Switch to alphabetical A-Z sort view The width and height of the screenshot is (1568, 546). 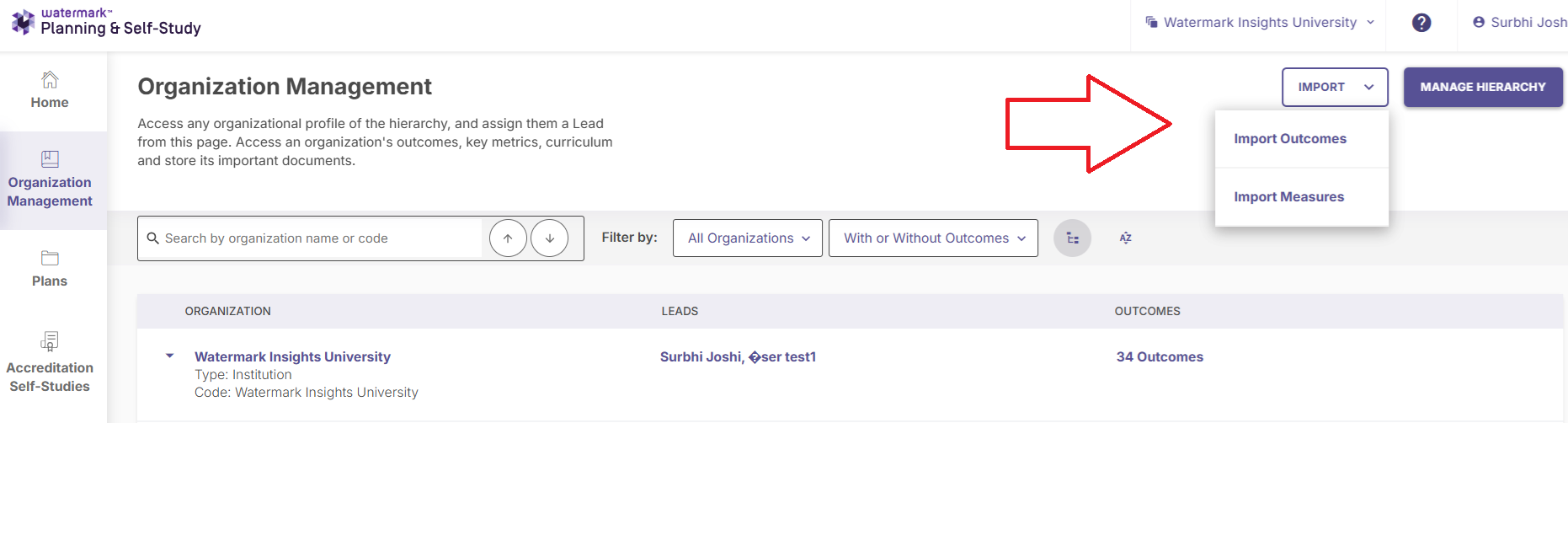pyautogui.click(x=1125, y=238)
